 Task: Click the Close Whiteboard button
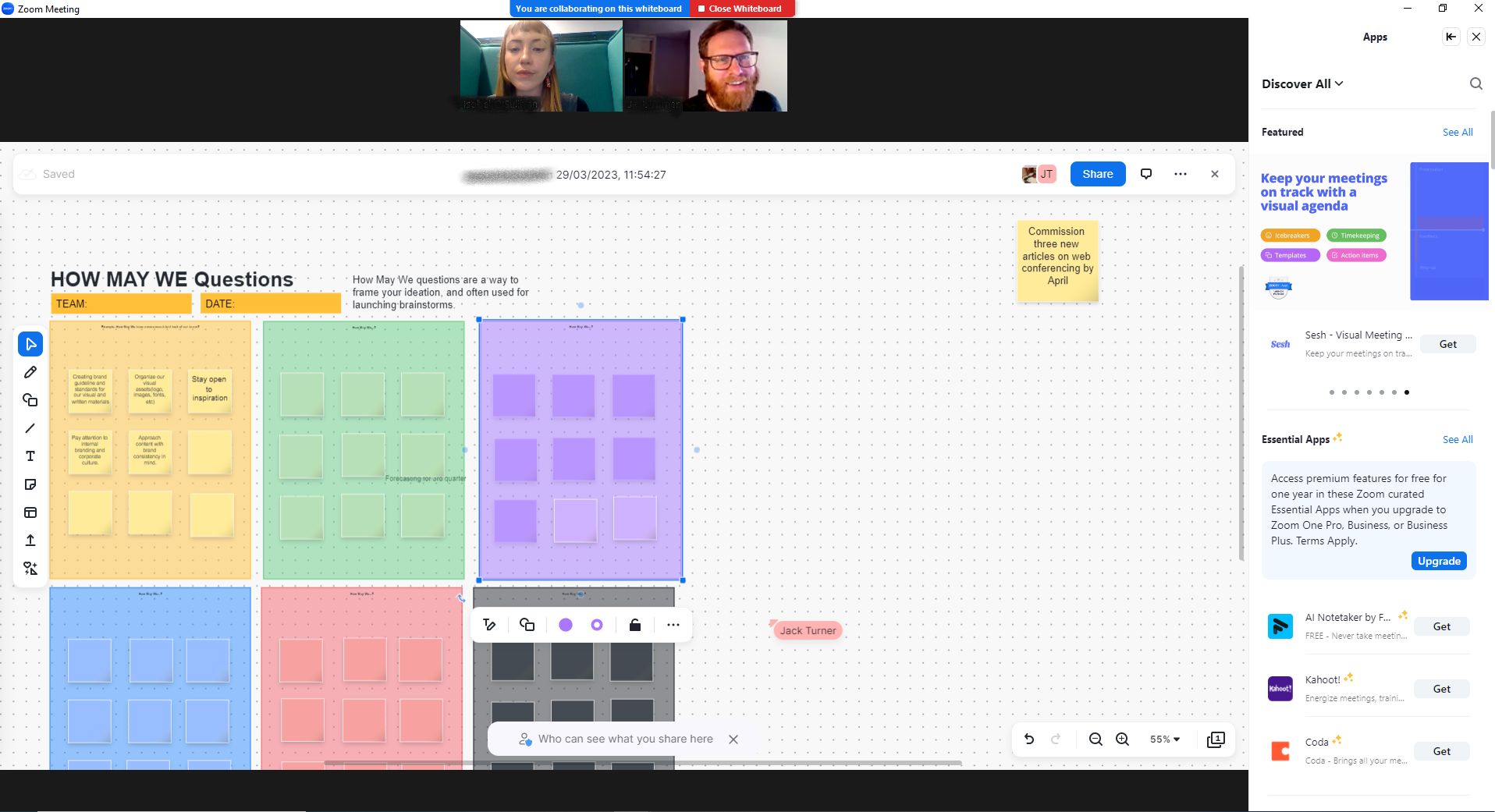point(741,9)
